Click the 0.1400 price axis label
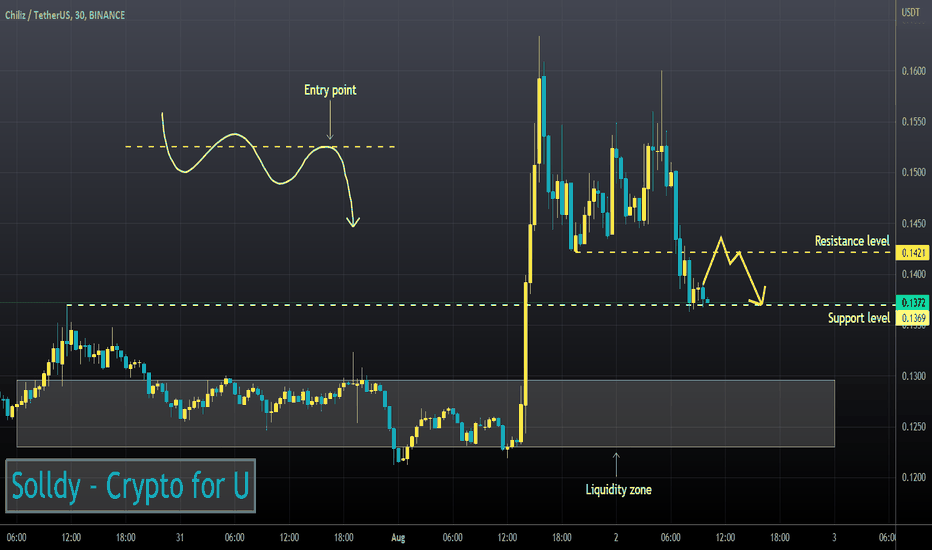Screen dimensions: 932x550 coord(914,274)
